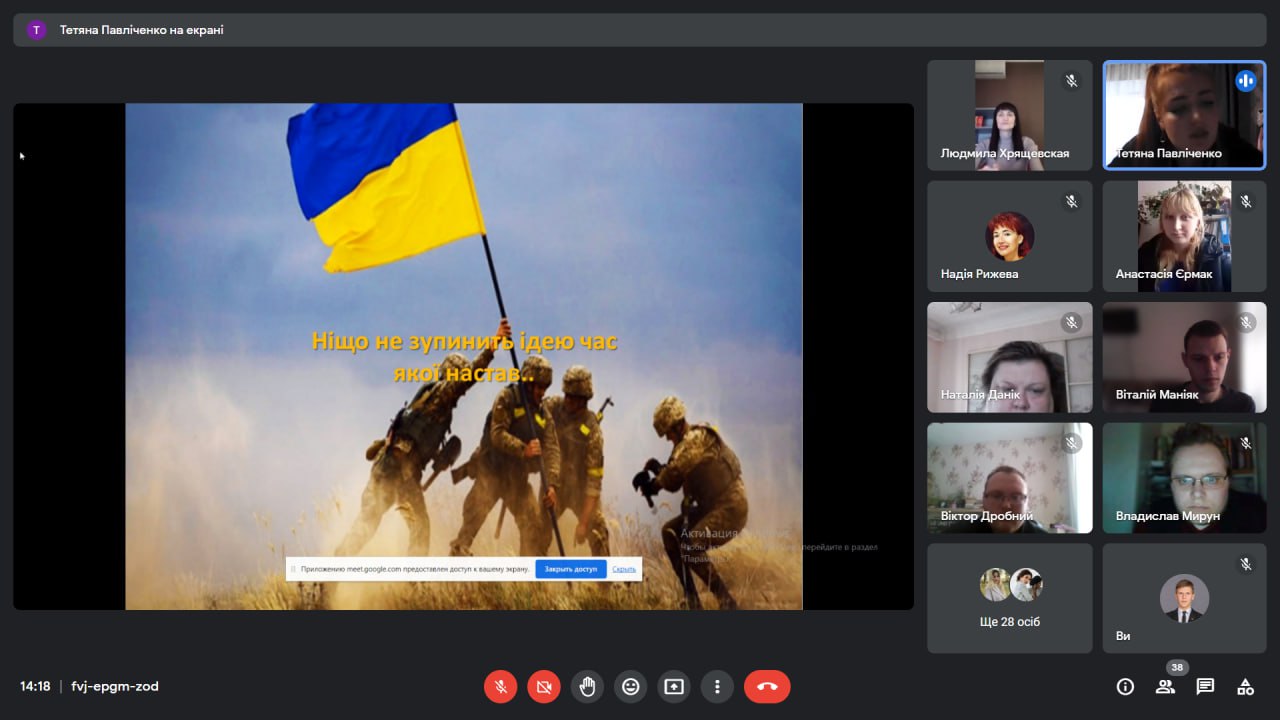Click the present screen icon
1280x720 pixels.
coord(674,686)
